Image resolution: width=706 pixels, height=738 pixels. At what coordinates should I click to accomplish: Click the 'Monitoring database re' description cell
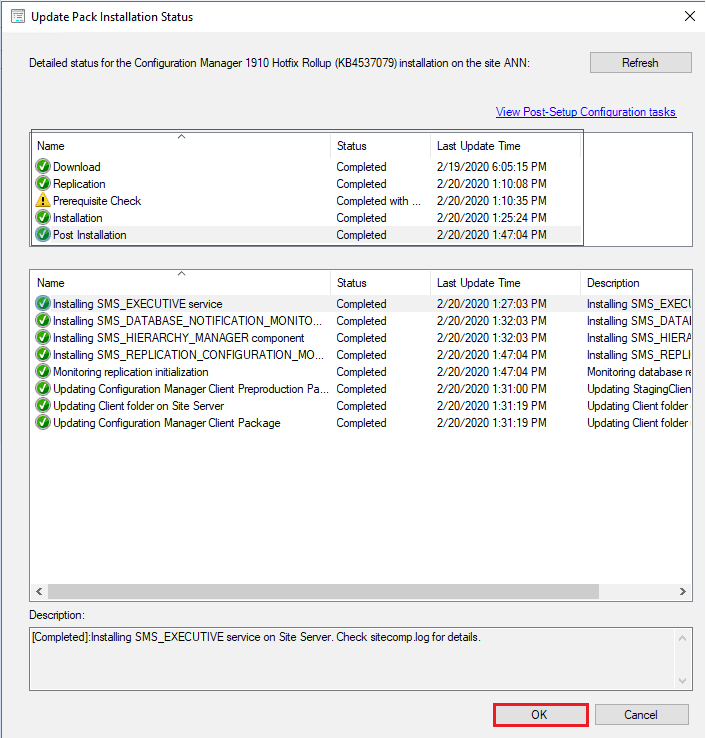click(639, 372)
